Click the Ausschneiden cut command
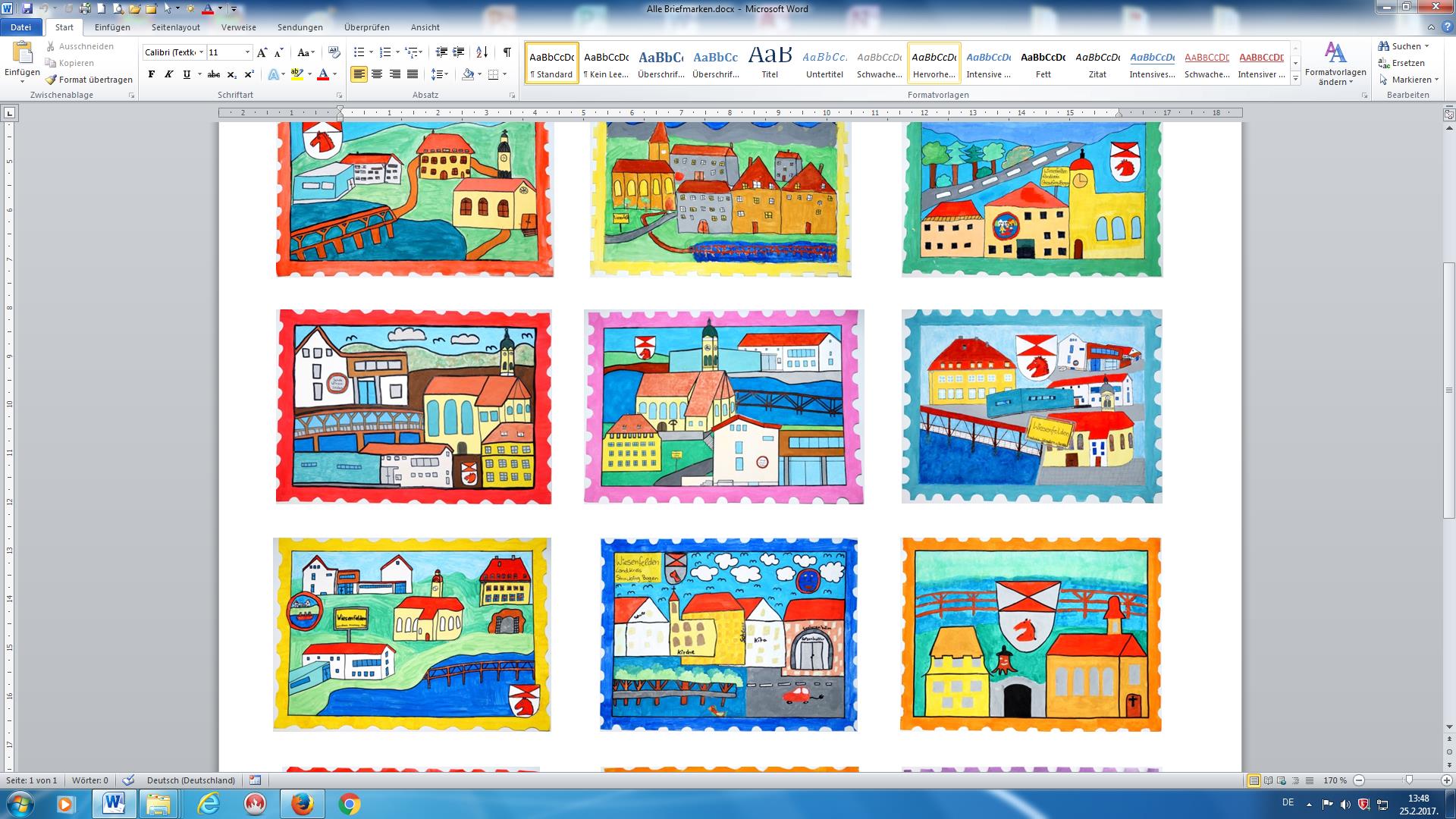This screenshot has width=1456, height=819. [x=80, y=46]
